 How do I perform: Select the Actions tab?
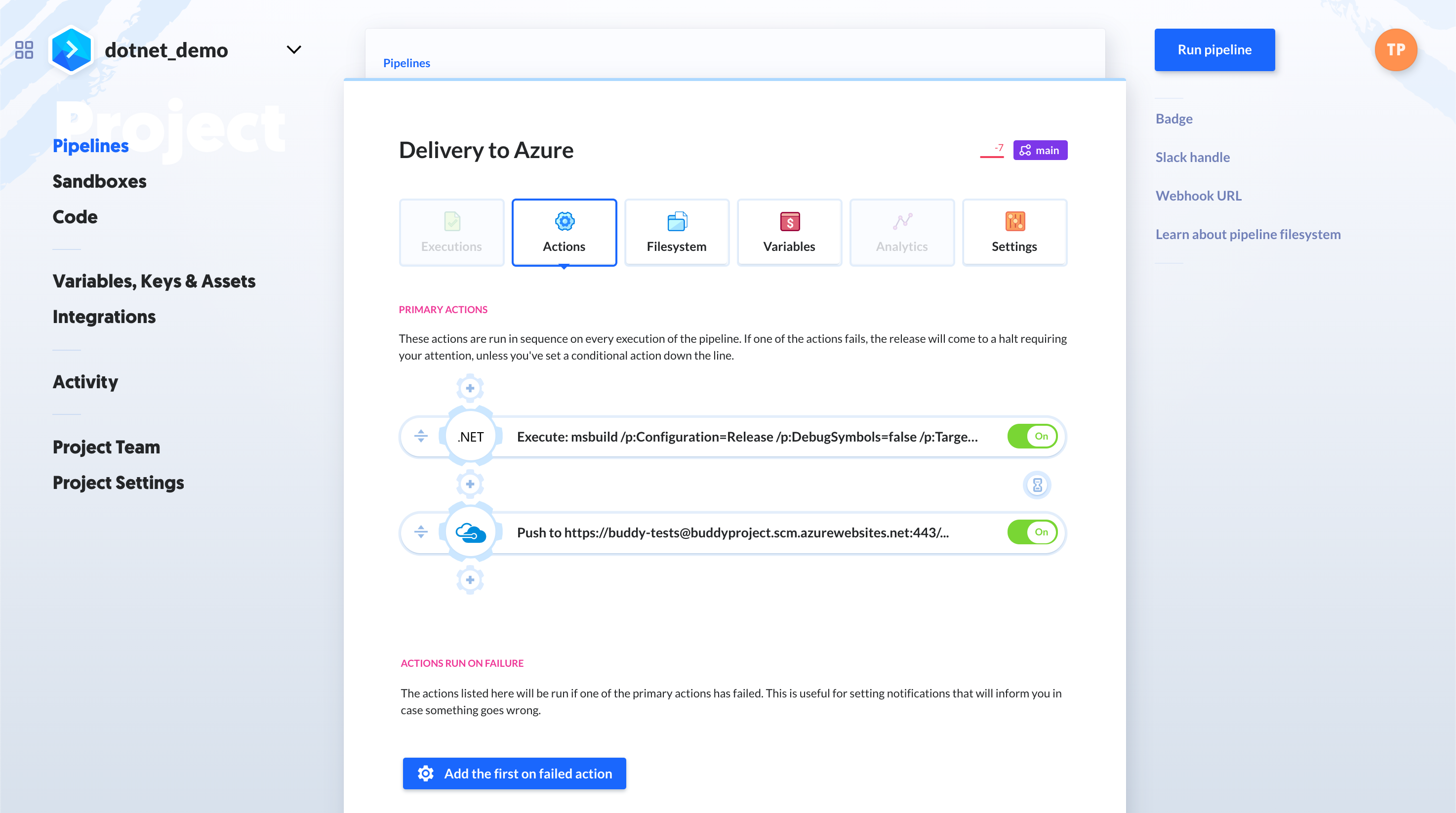pos(564,232)
